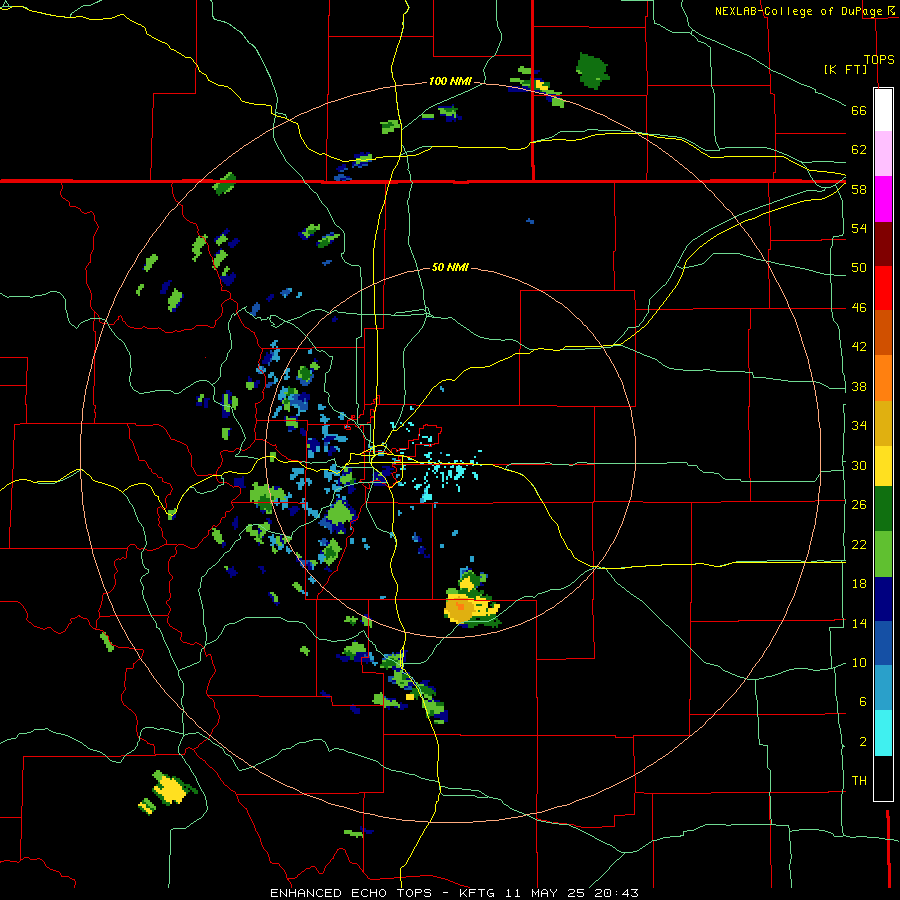Click the "TOPS" legend heading
Screen dimensions: 900x900
coord(879,59)
